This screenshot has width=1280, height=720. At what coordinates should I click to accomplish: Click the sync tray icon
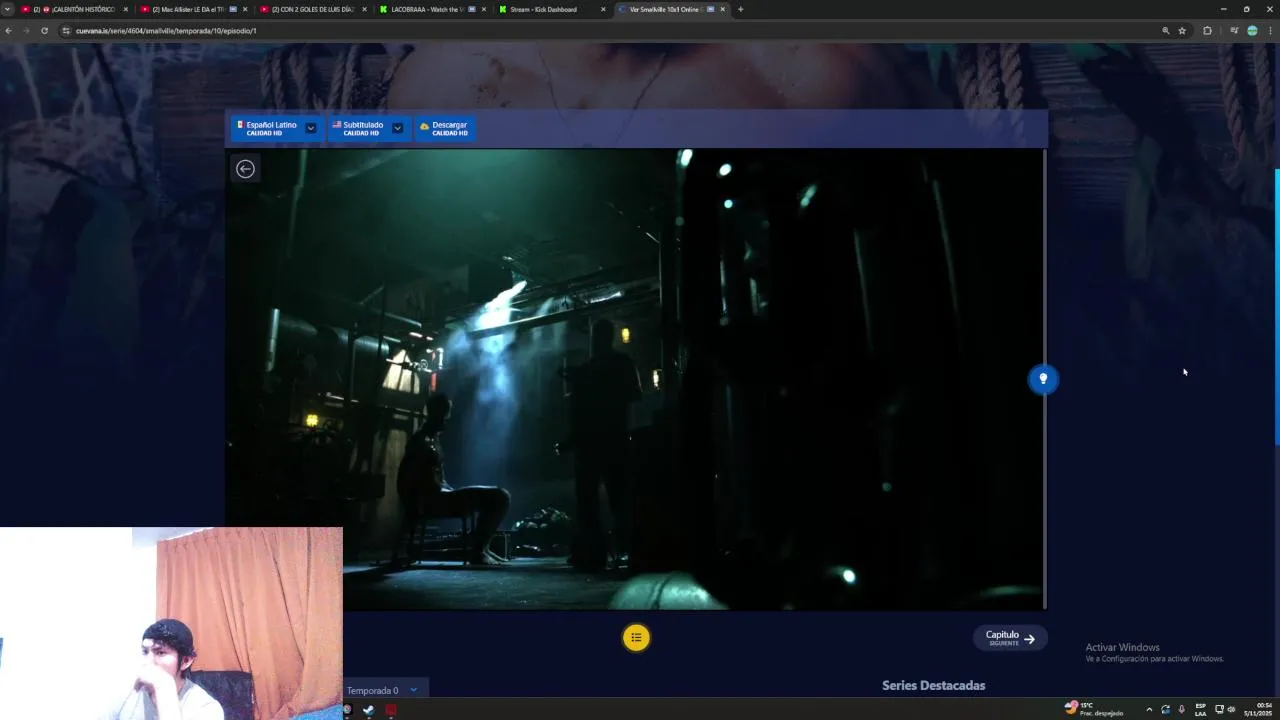pyautogui.click(x=1165, y=710)
